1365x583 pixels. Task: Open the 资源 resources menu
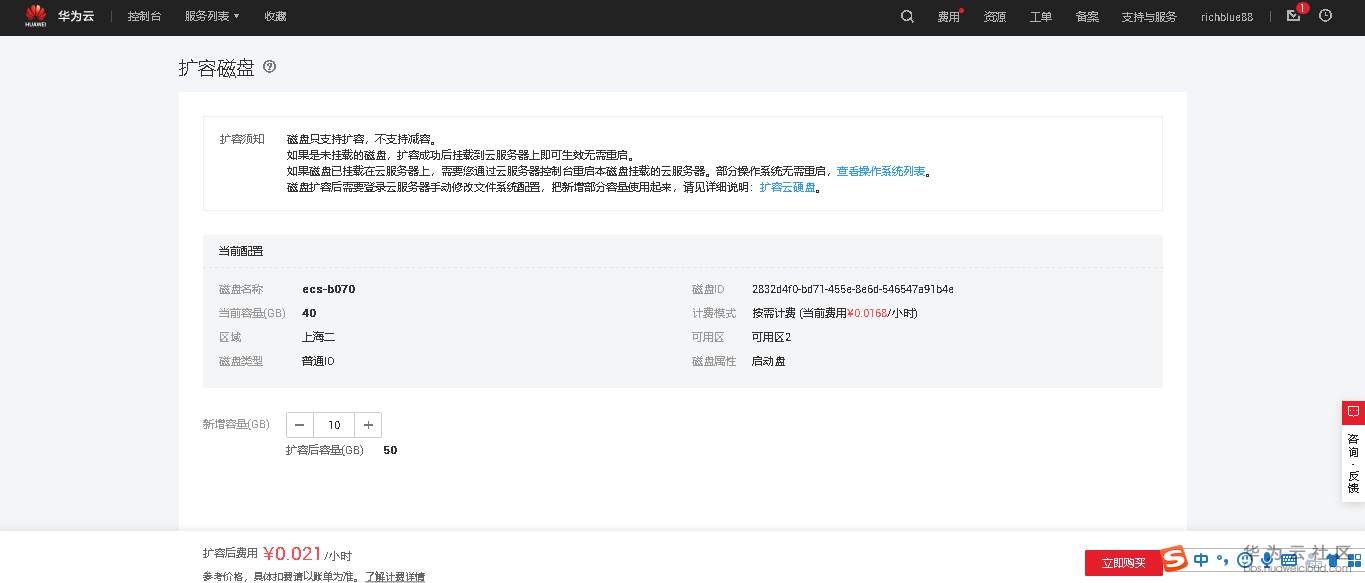994,17
